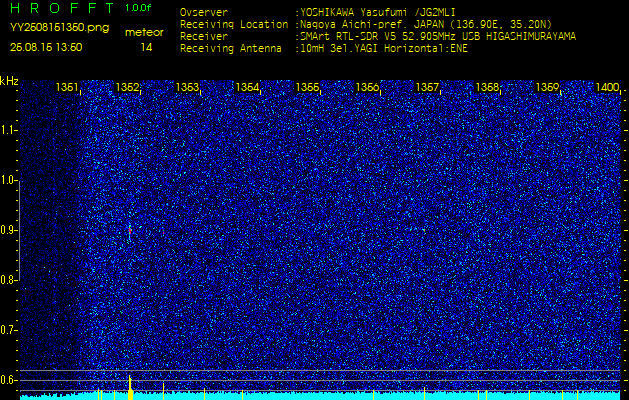Click the "Receiver" field label
This screenshot has width=629, height=400.
pyautogui.click(x=204, y=37)
